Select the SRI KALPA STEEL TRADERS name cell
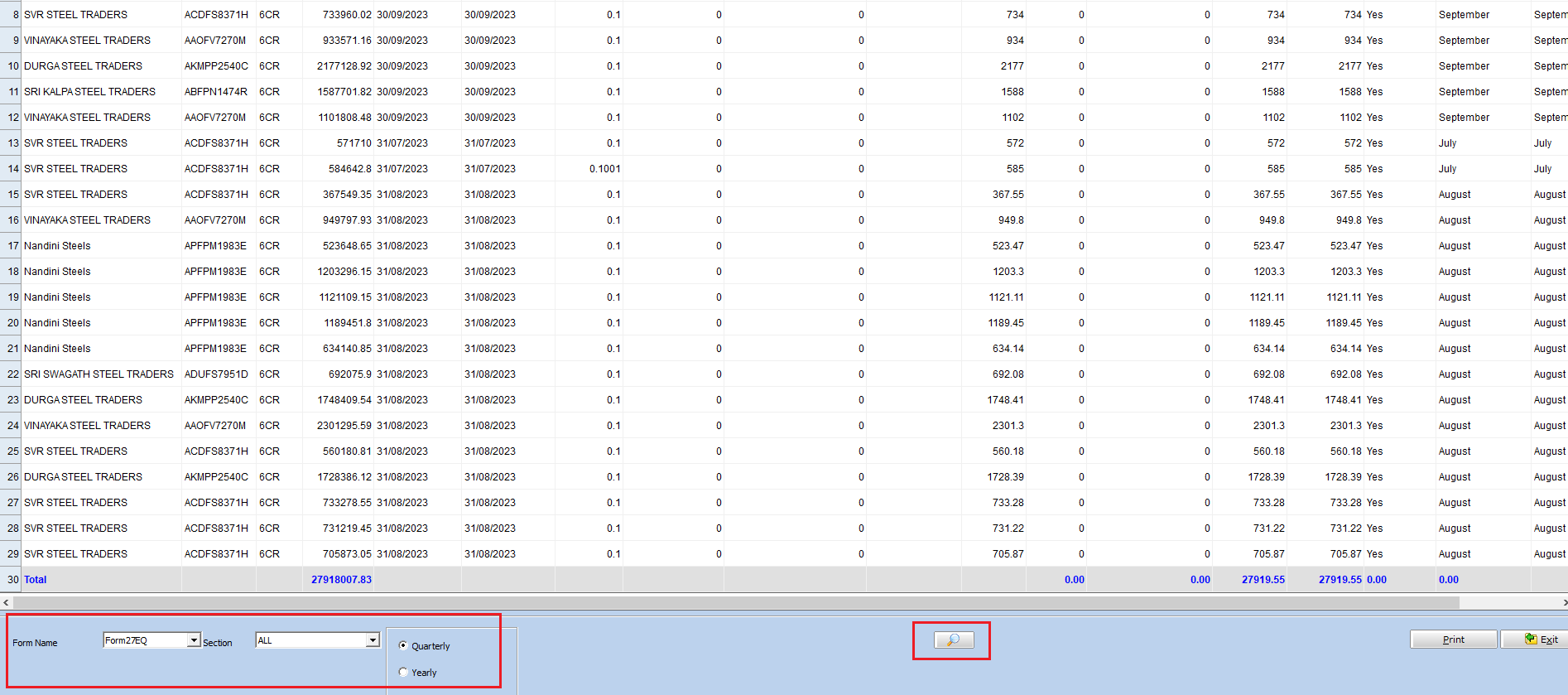Screen dimensions: 1568x695 [x=102, y=91]
